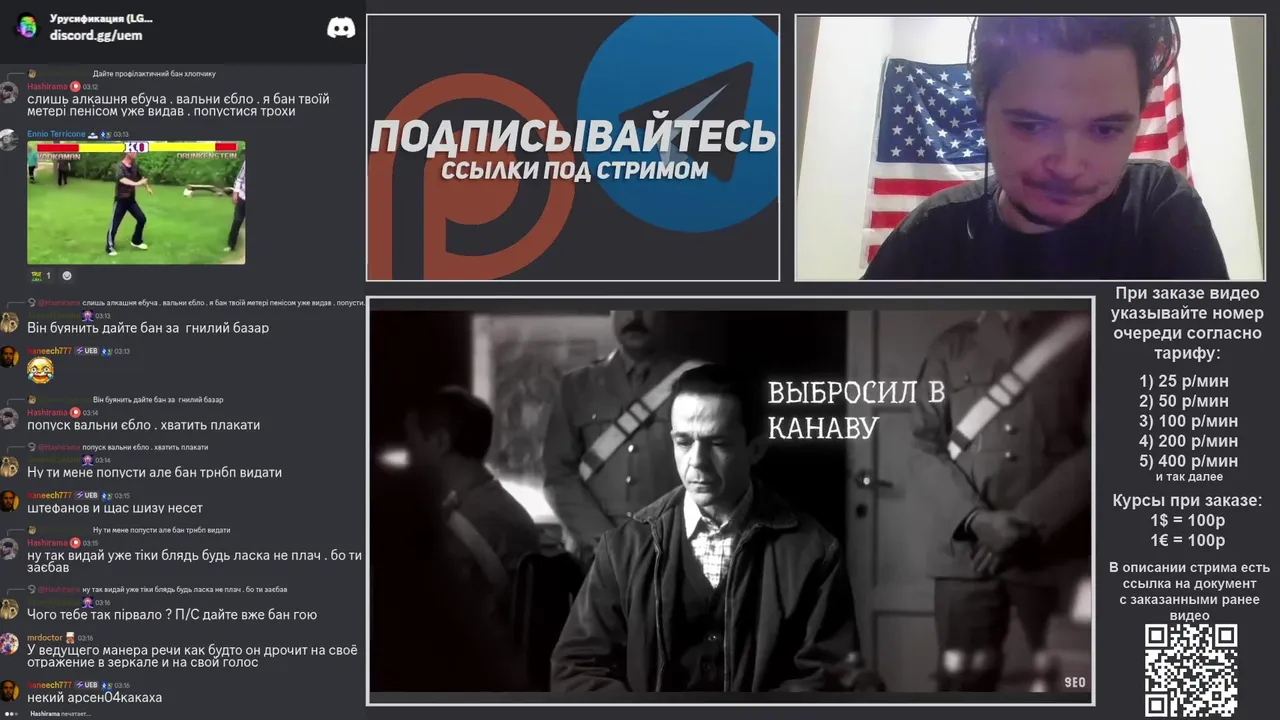Click the UEB tag on the 03:16 message
The height and width of the screenshot is (720, 1280).
click(86, 685)
